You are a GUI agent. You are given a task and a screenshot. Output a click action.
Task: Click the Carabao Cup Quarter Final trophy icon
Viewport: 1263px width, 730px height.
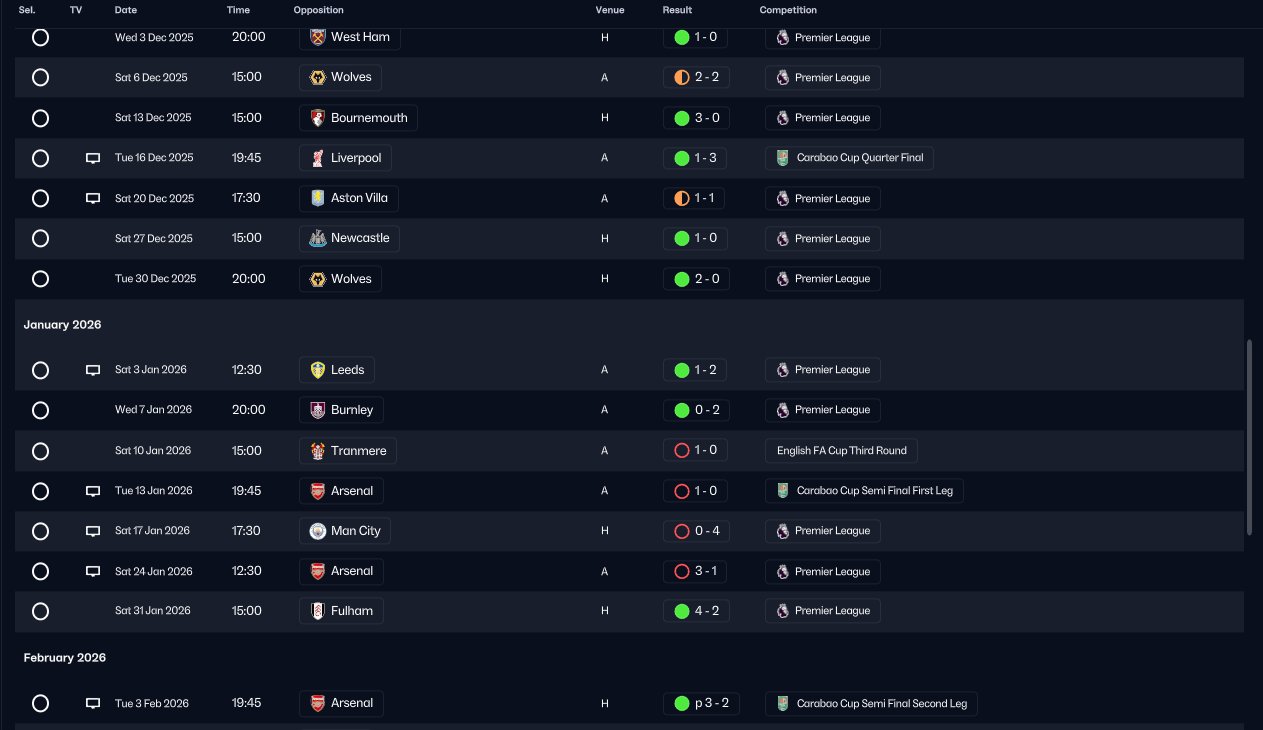[x=783, y=158]
